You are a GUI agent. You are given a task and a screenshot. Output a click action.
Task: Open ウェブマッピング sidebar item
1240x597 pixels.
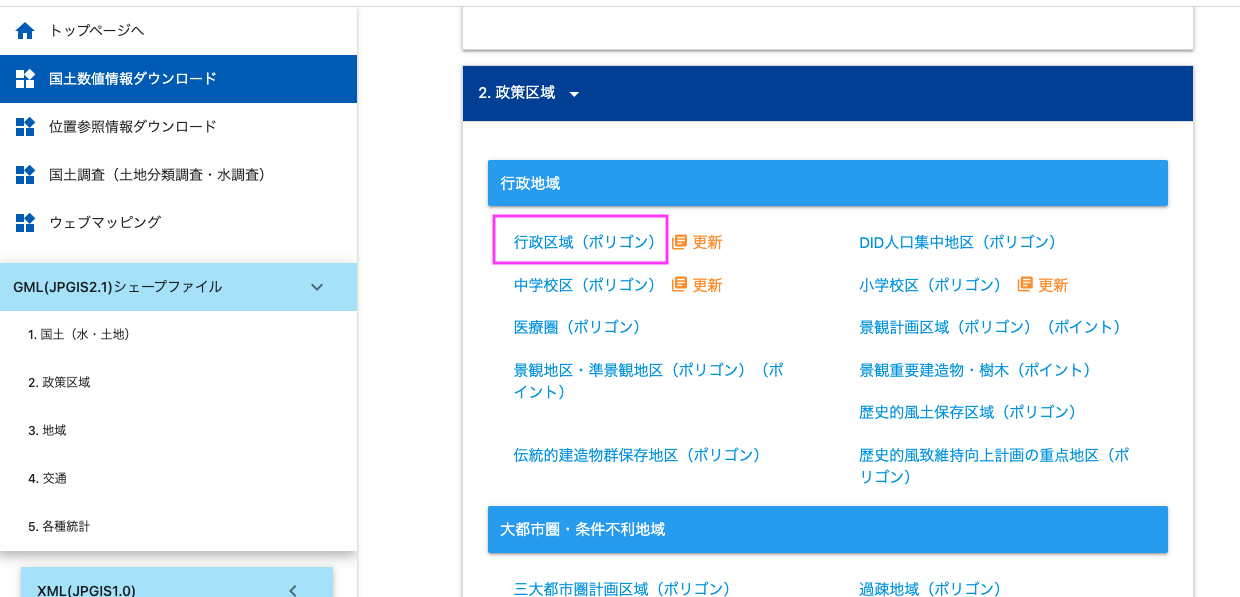(x=178, y=223)
